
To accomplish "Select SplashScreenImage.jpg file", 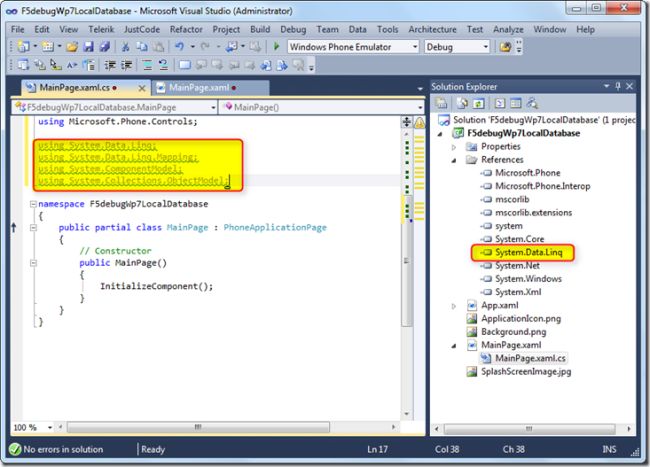I will [x=526, y=371].
